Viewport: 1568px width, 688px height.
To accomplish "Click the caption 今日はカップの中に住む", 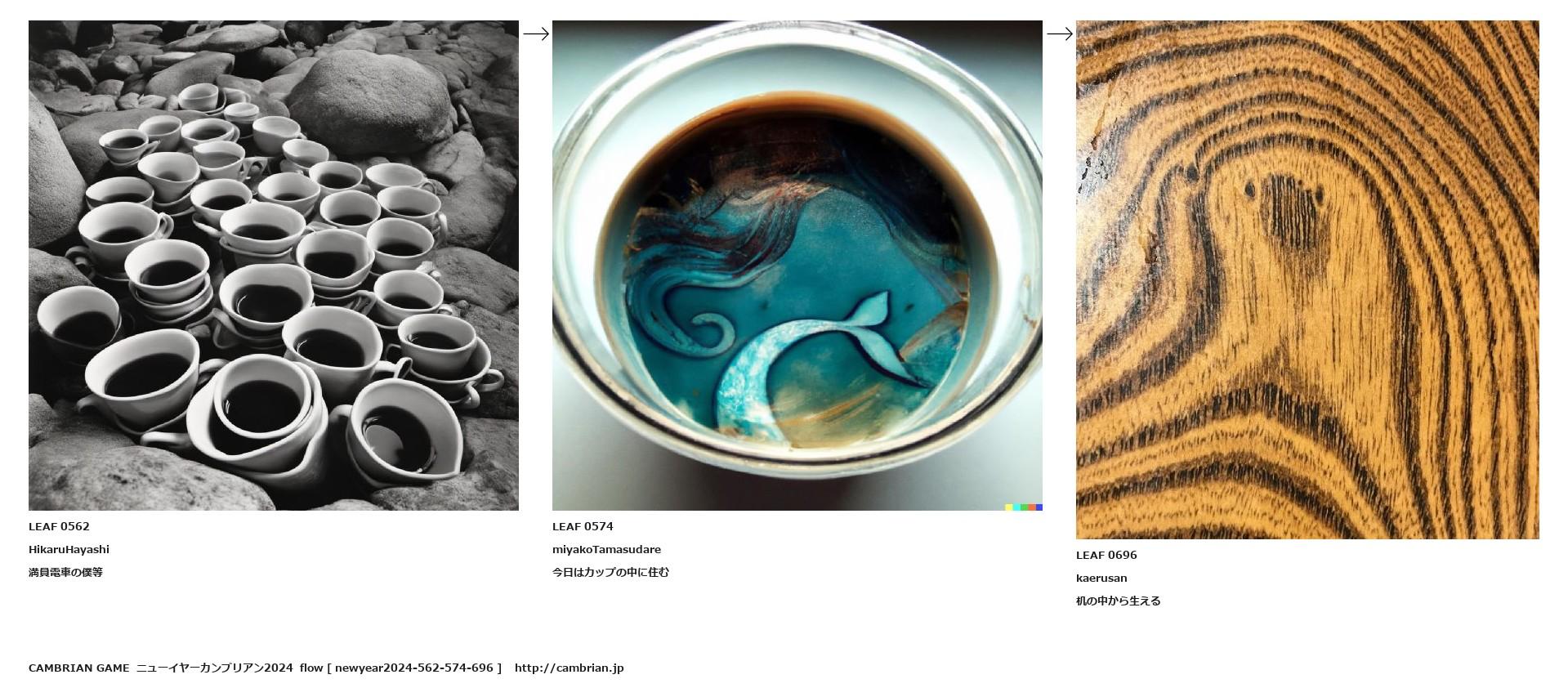I will point(610,572).
